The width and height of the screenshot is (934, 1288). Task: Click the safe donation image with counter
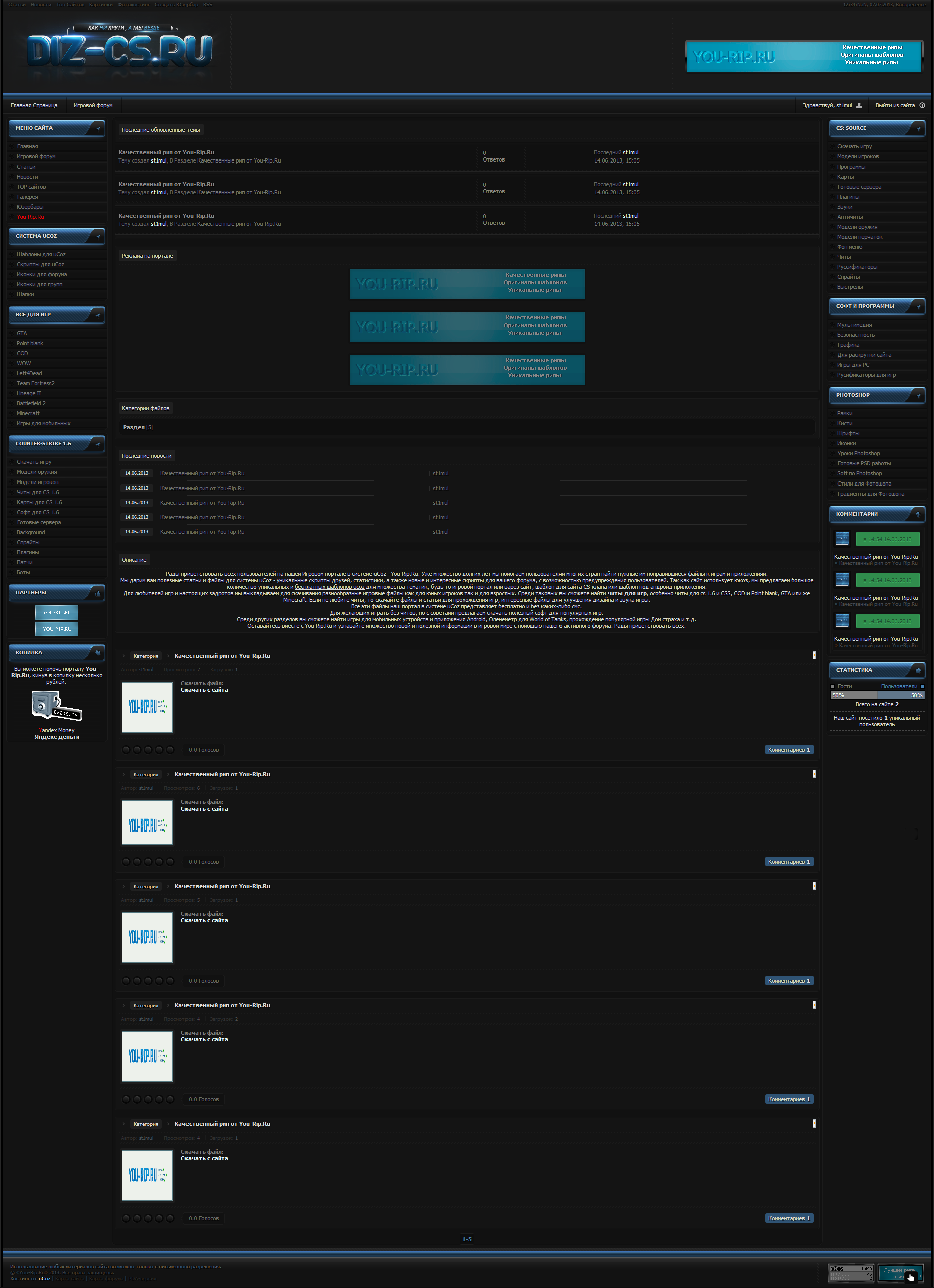pyautogui.click(x=57, y=705)
